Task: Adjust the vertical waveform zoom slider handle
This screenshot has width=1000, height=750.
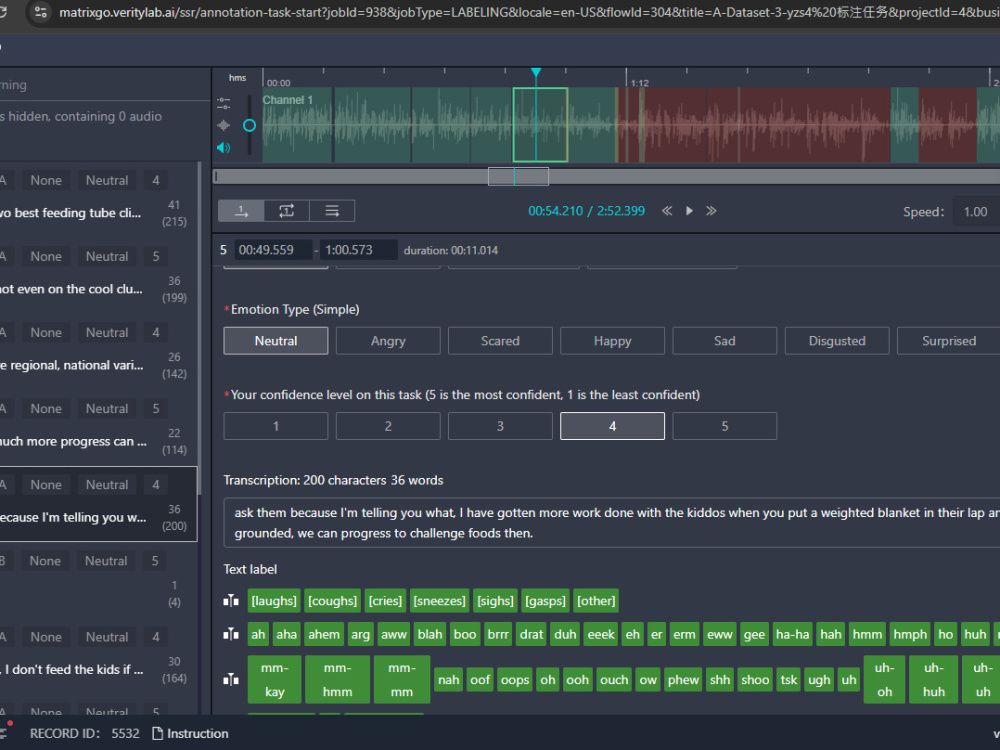Action: point(249,126)
